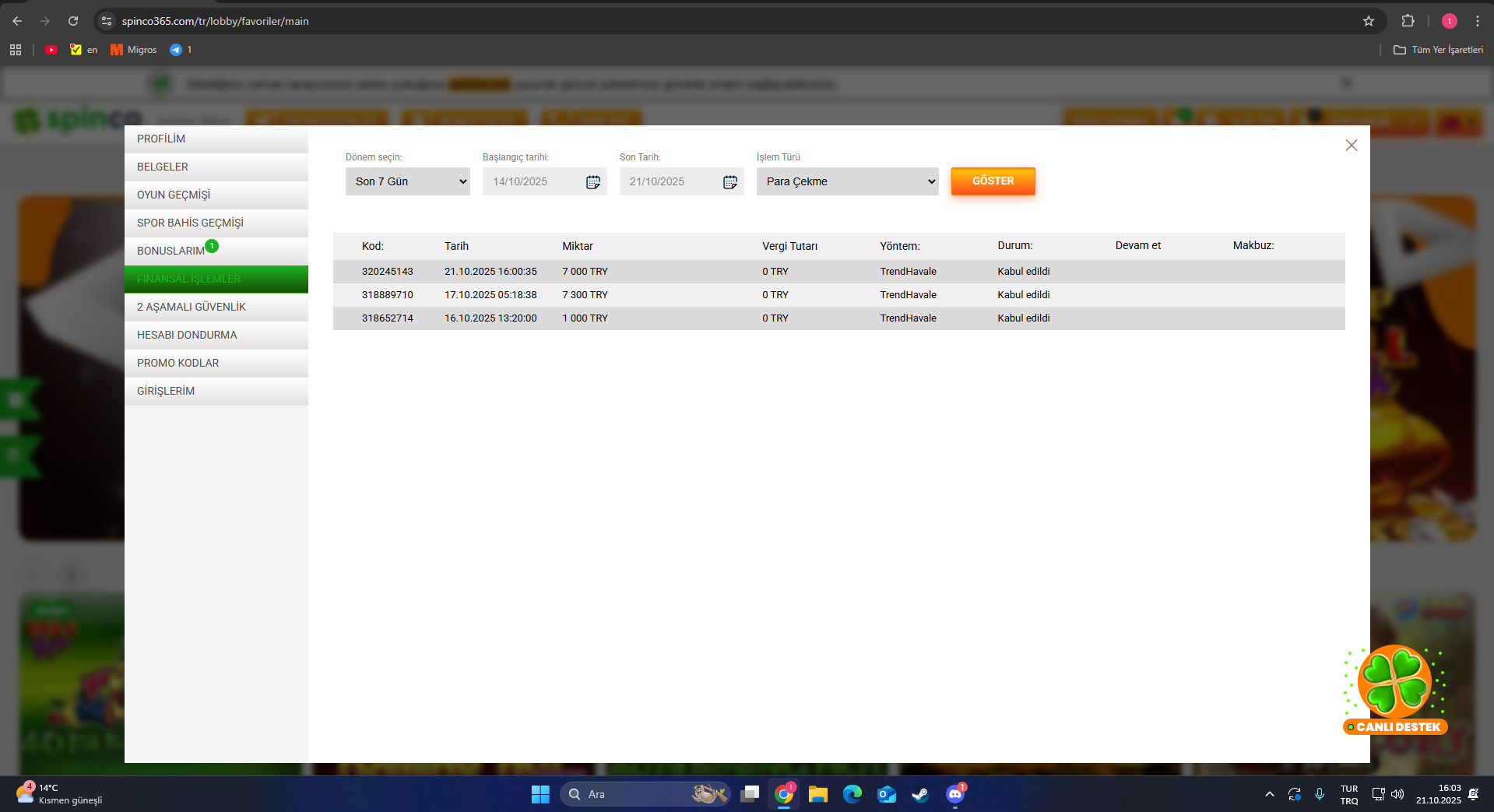This screenshot has width=1494, height=812.
Task: Open the Oyun Geçmişi section
Action: (174, 195)
